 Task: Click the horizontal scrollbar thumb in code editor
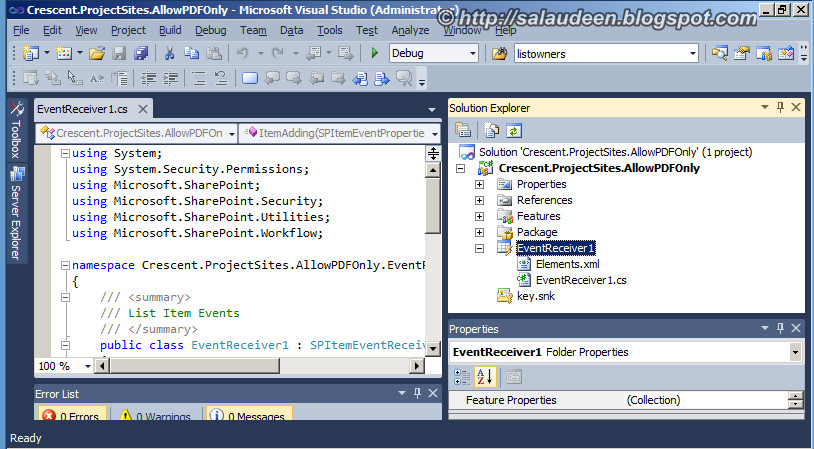(195, 366)
